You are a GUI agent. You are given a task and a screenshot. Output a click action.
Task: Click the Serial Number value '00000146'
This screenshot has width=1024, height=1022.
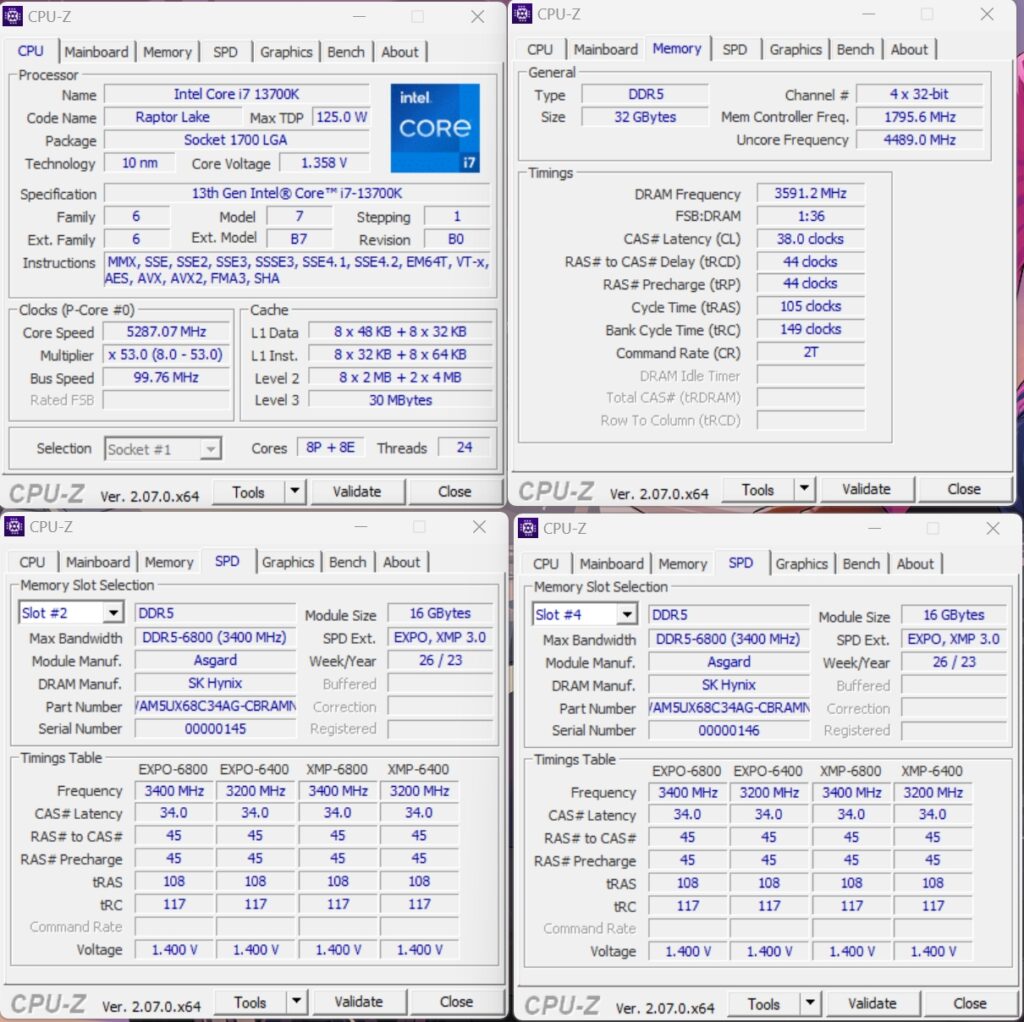pyautogui.click(x=729, y=730)
